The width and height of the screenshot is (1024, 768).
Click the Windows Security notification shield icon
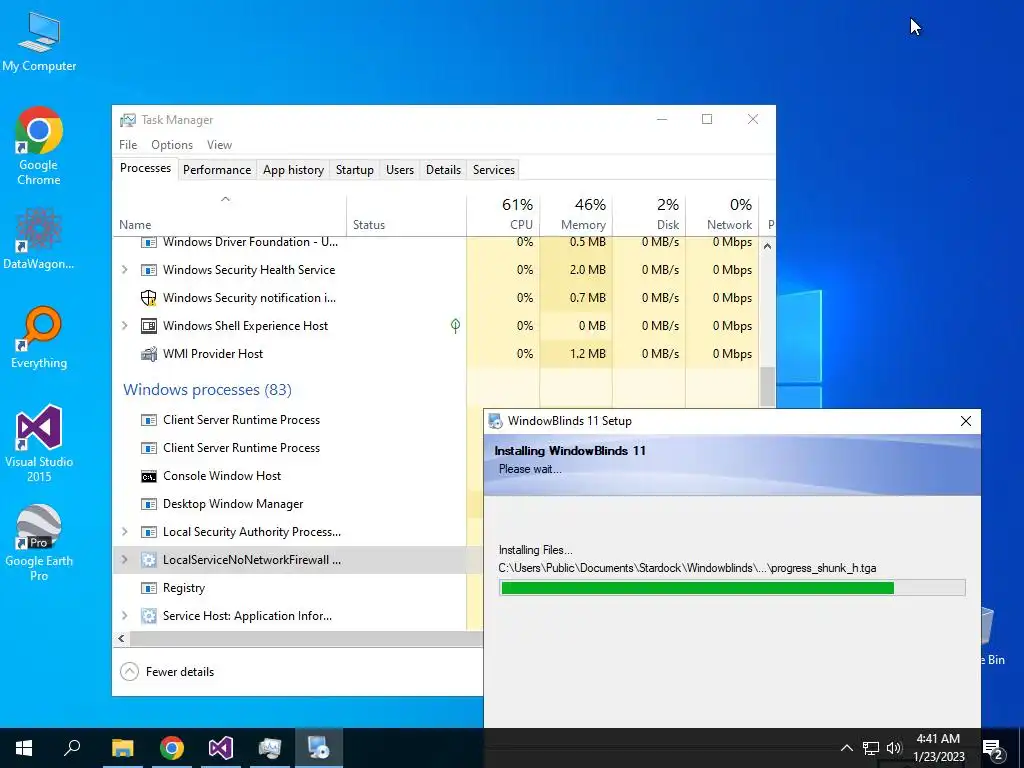pos(149,298)
